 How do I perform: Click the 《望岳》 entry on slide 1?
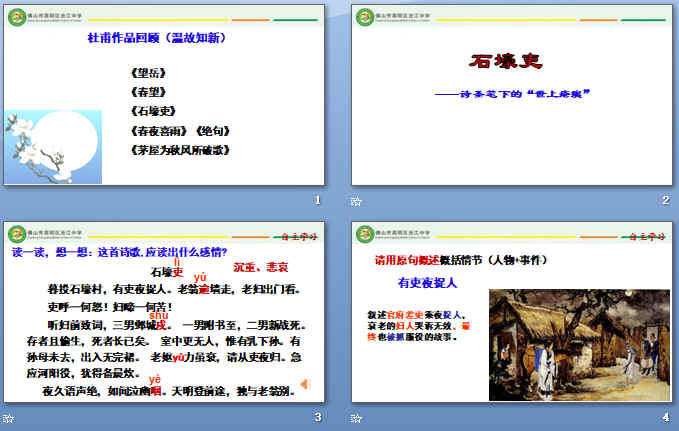click(x=146, y=72)
